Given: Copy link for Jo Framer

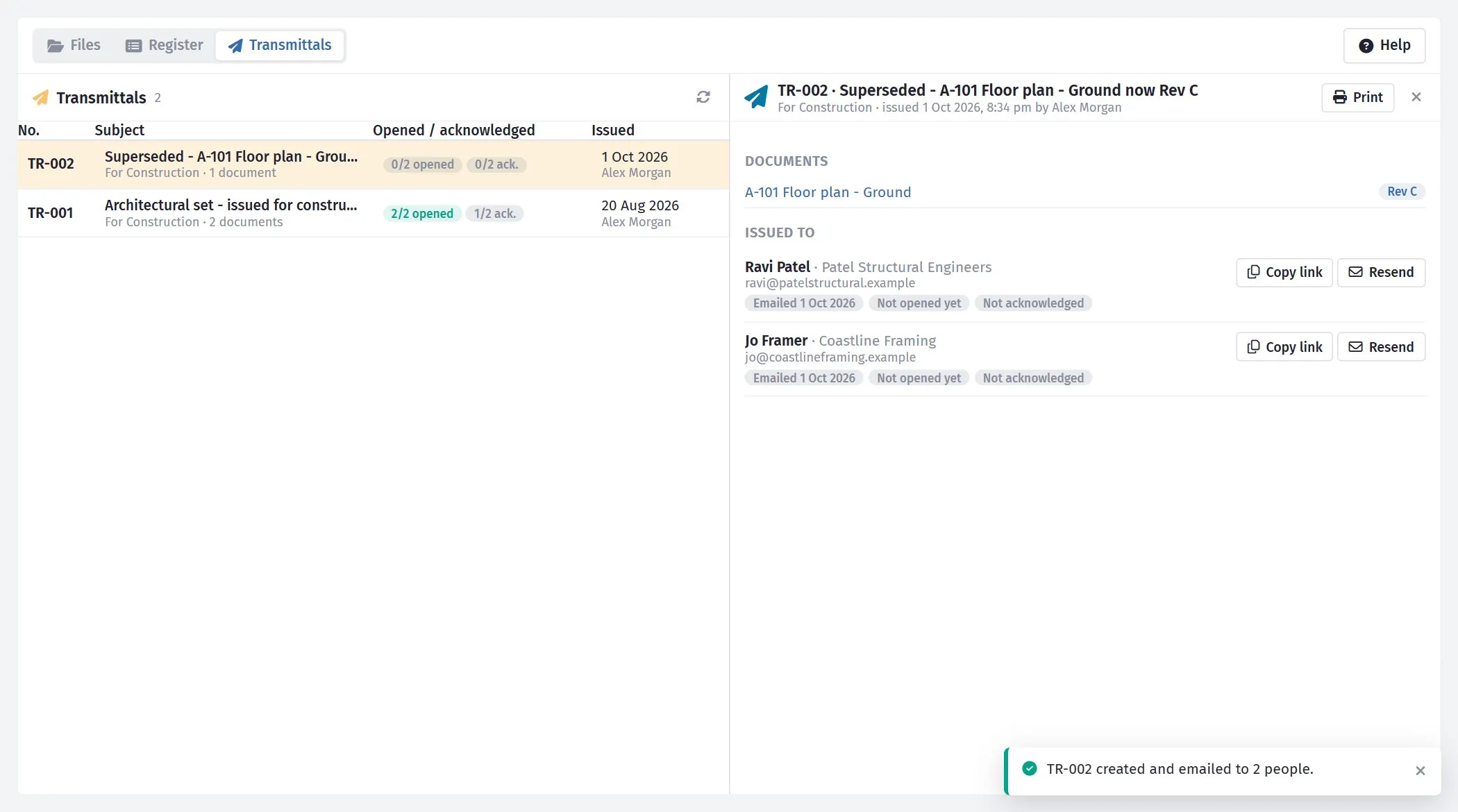Looking at the screenshot, I should [x=1284, y=347].
